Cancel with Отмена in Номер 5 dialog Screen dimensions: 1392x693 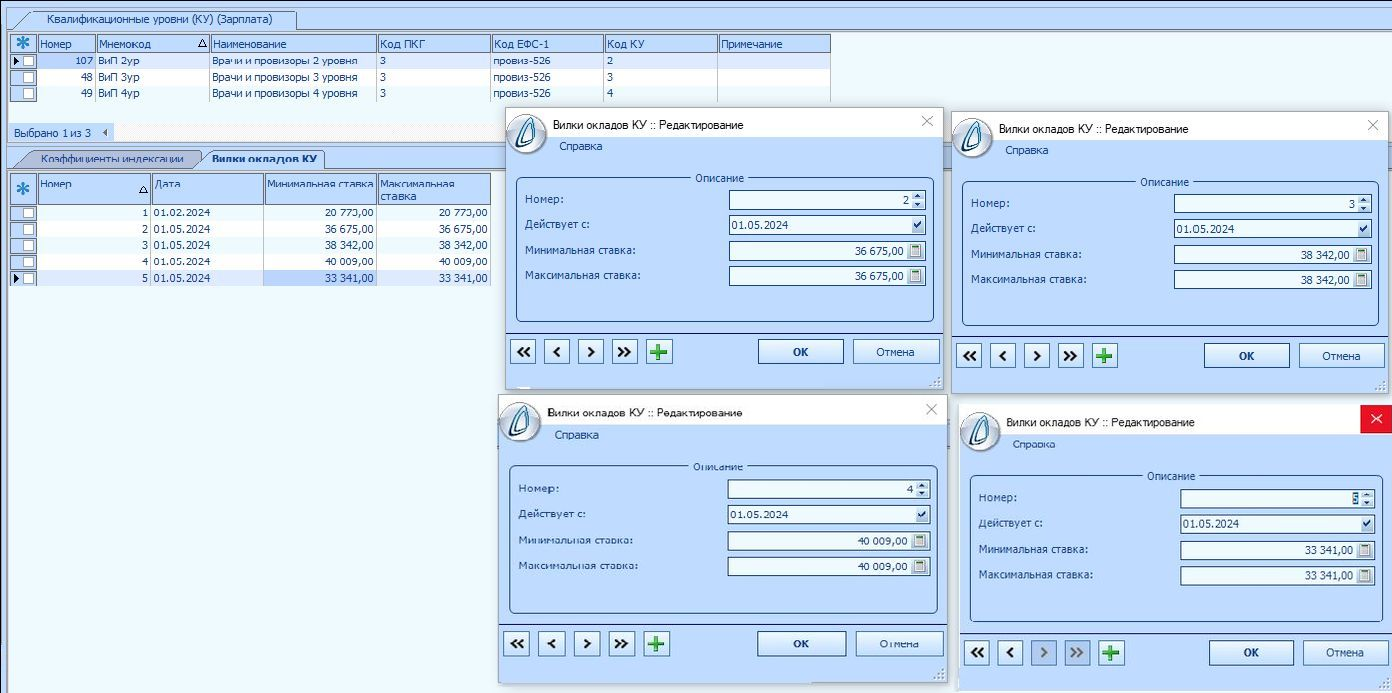click(1344, 653)
